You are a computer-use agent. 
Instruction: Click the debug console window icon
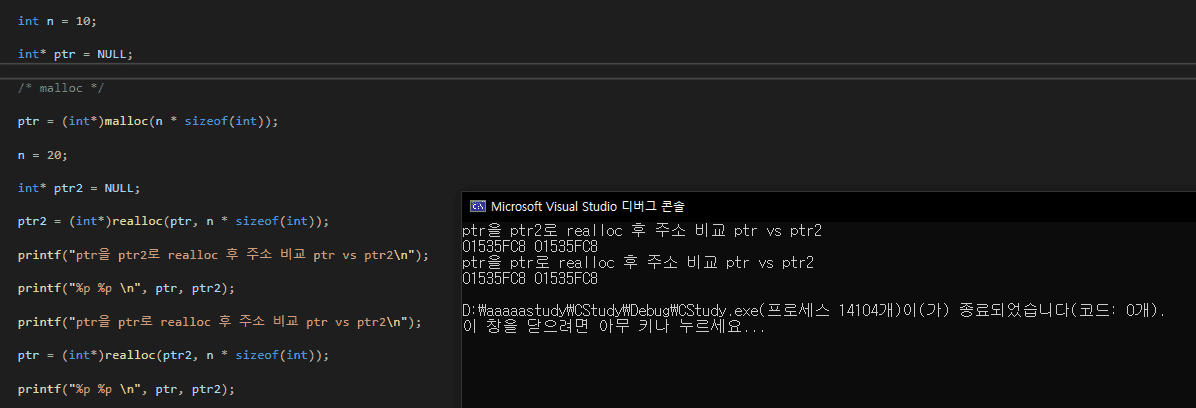pos(477,206)
